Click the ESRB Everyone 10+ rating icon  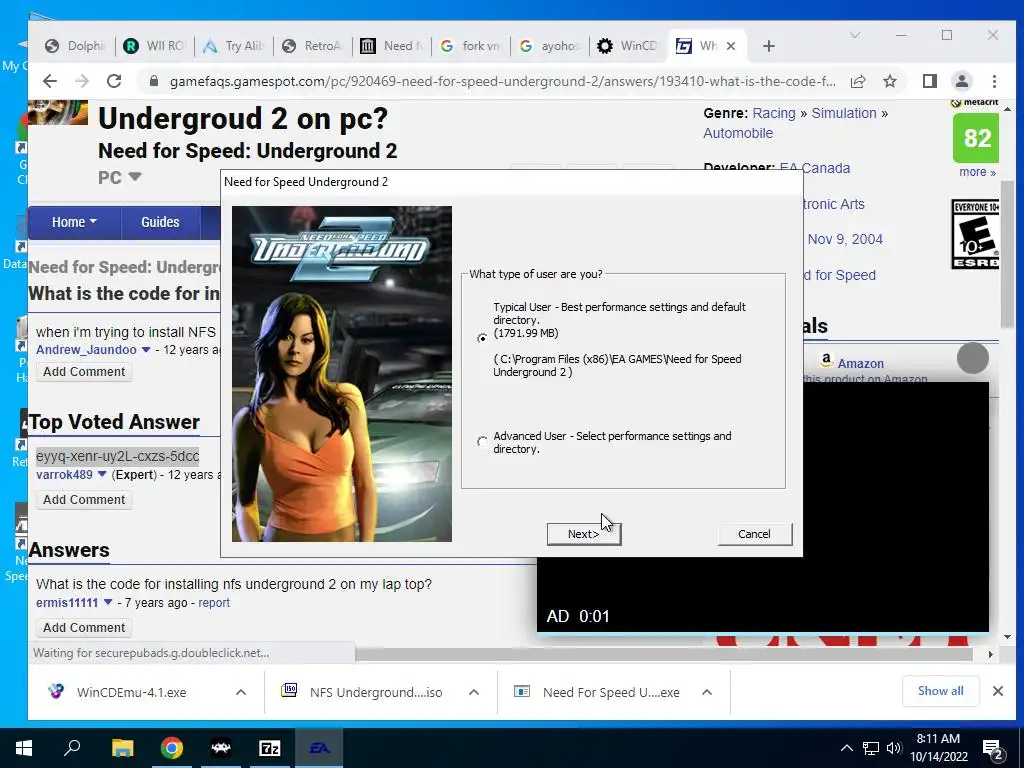[975, 234]
